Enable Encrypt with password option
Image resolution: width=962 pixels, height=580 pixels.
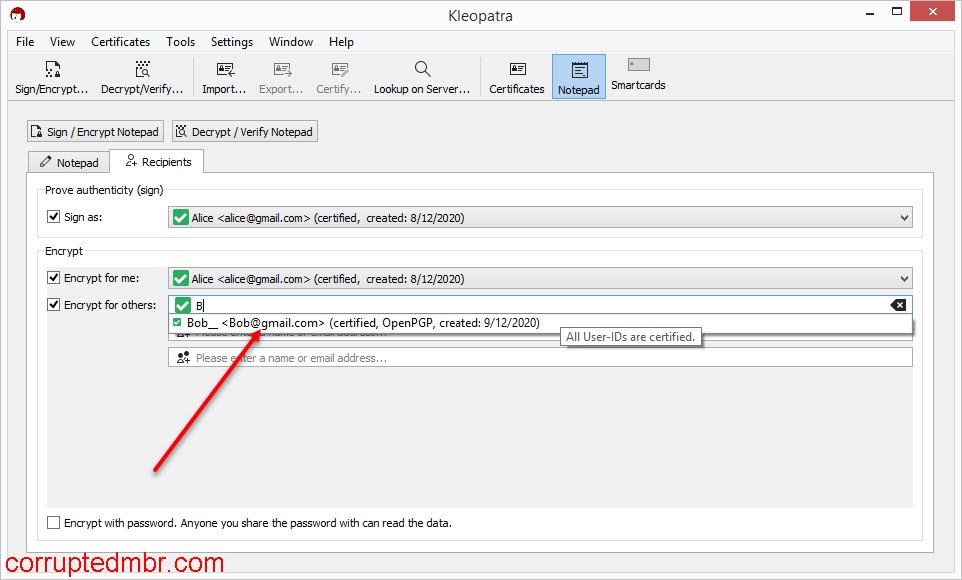click(54, 522)
